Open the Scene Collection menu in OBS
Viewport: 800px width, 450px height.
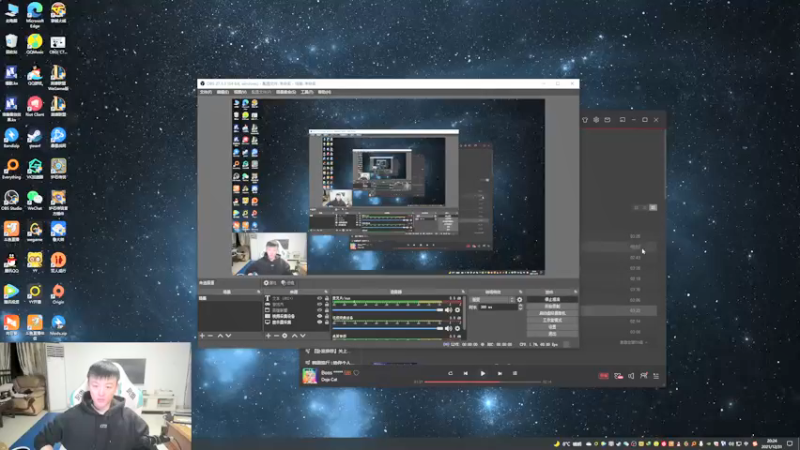286,92
